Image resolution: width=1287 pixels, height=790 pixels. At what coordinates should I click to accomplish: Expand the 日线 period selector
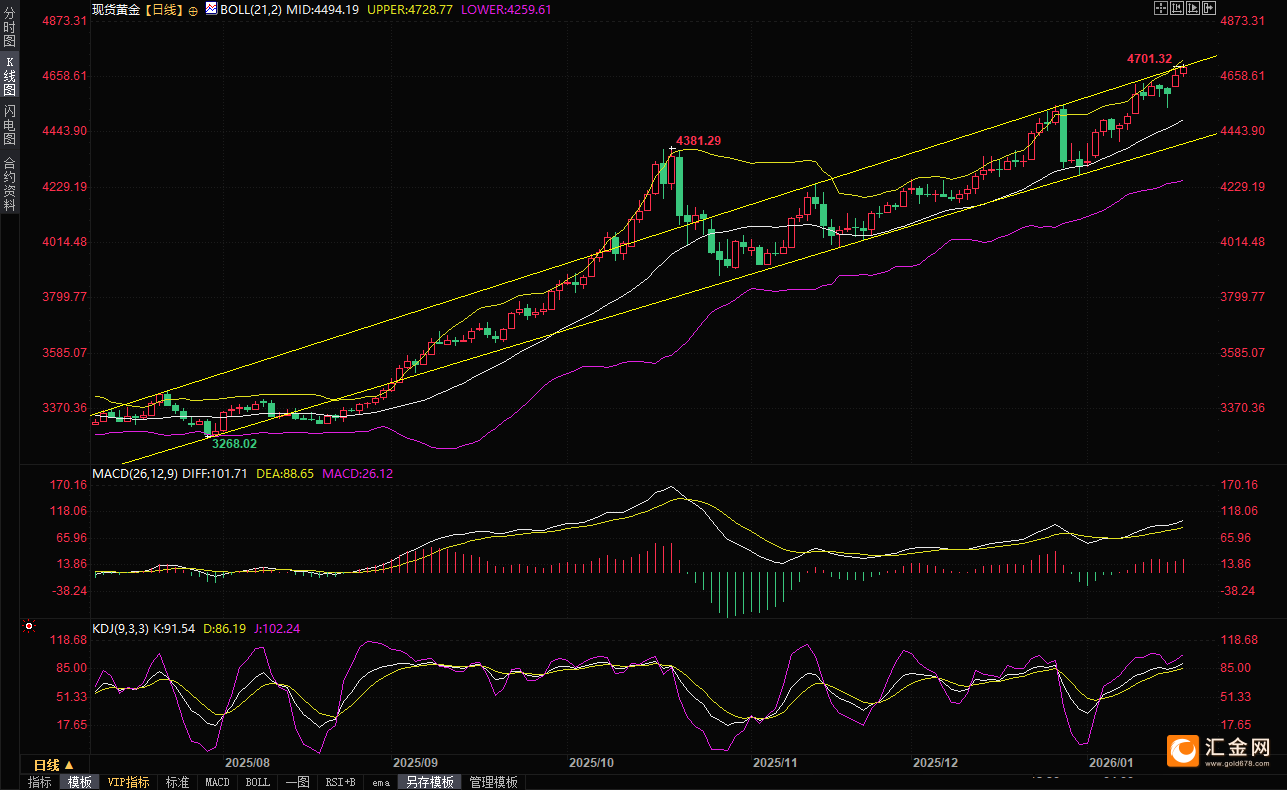48,765
